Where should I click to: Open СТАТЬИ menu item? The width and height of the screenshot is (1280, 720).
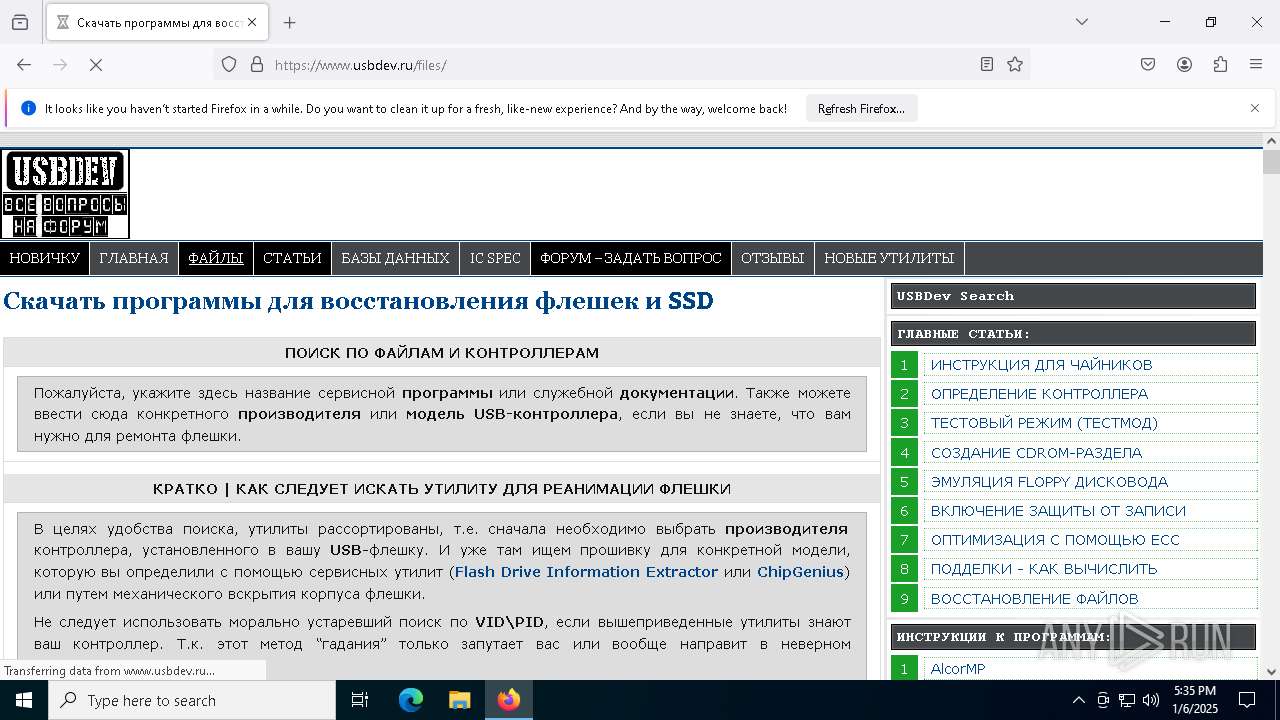point(292,258)
